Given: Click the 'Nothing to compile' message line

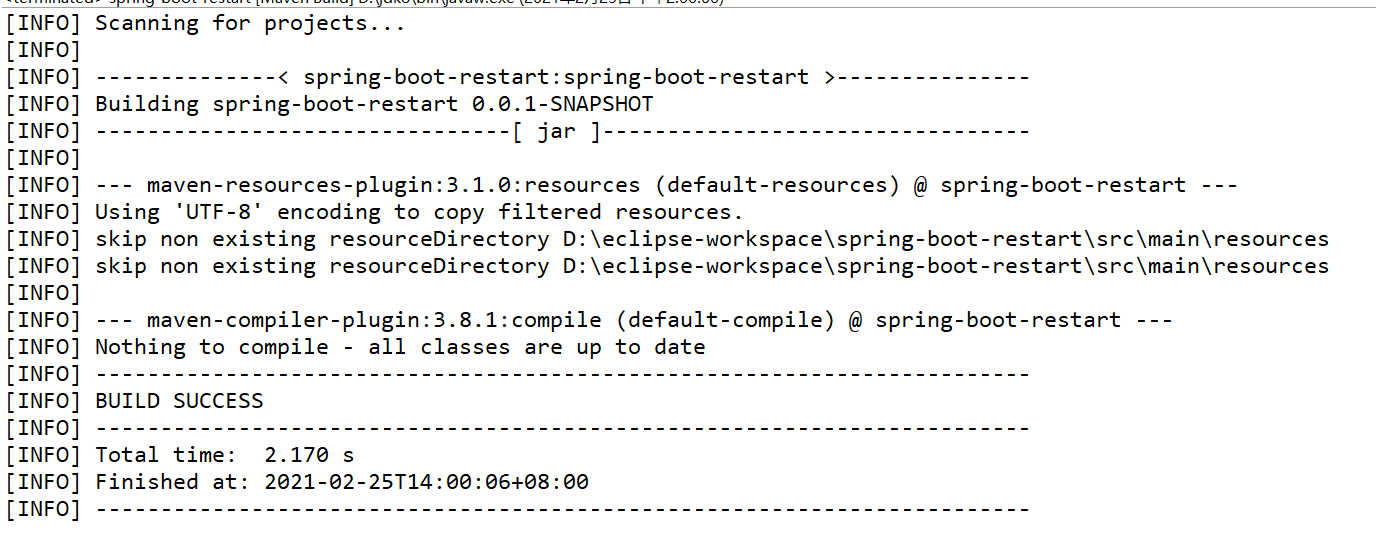Looking at the screenshot, I should click(400, 347).
